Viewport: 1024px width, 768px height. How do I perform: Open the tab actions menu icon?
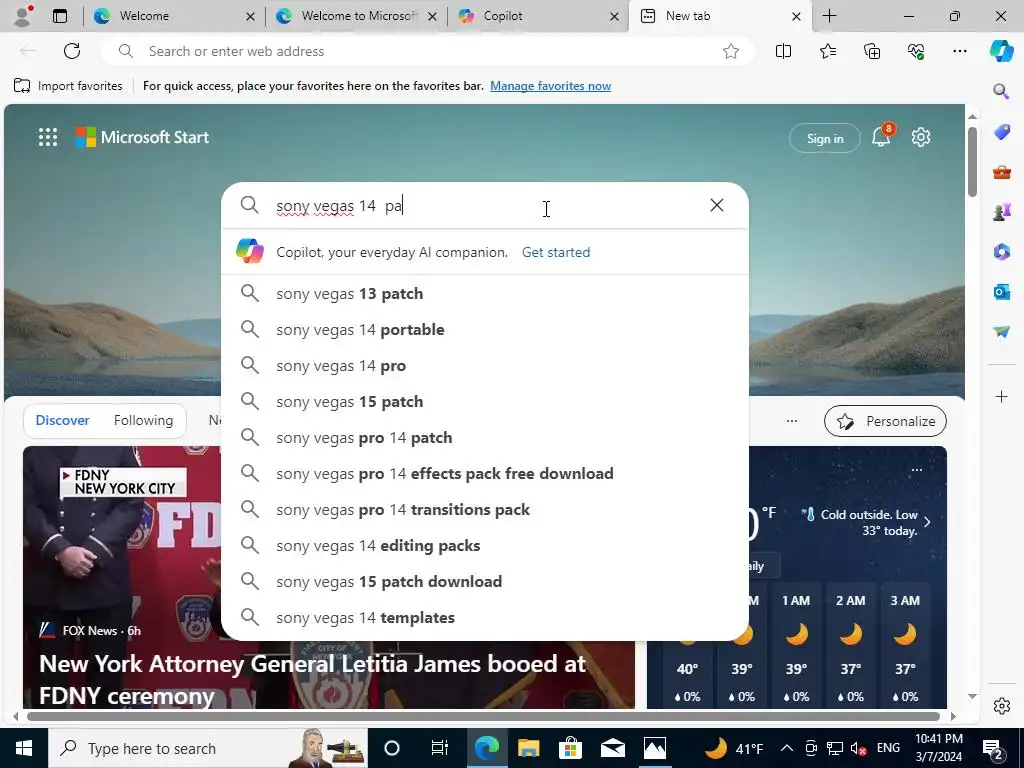click(x=59, y=16)
